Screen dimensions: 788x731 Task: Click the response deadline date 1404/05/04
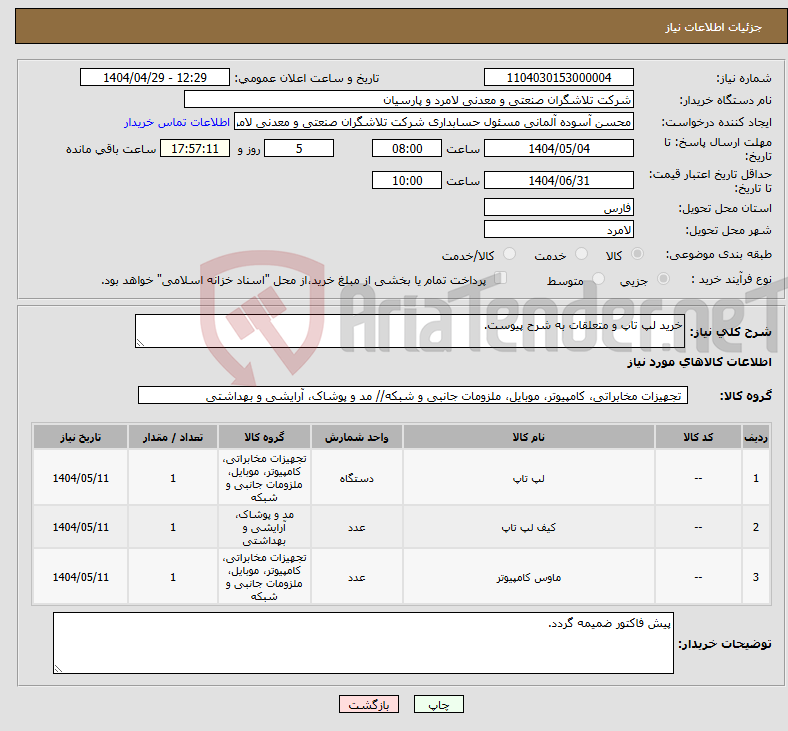pyautogui.click(x=558, y=148)
